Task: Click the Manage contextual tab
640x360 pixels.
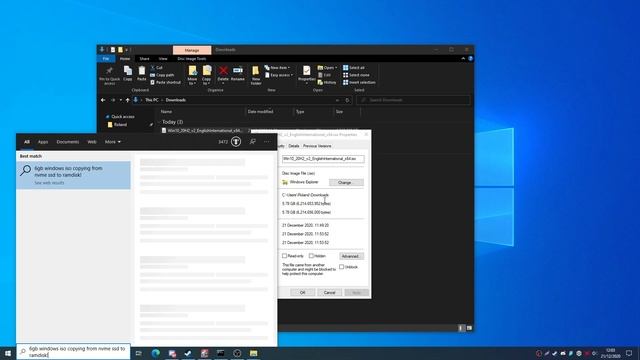Action: 192,50
